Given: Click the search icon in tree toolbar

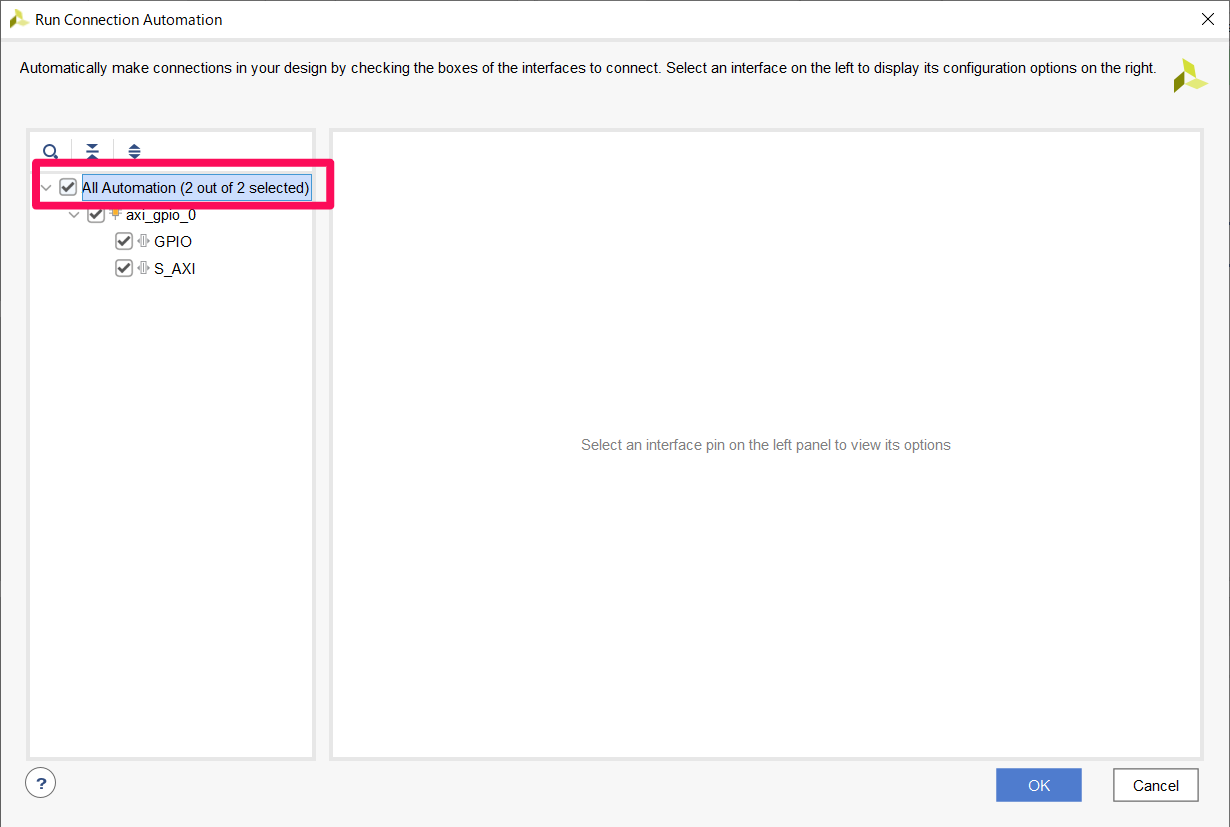Looking at the screenshot, I should 50,152.
